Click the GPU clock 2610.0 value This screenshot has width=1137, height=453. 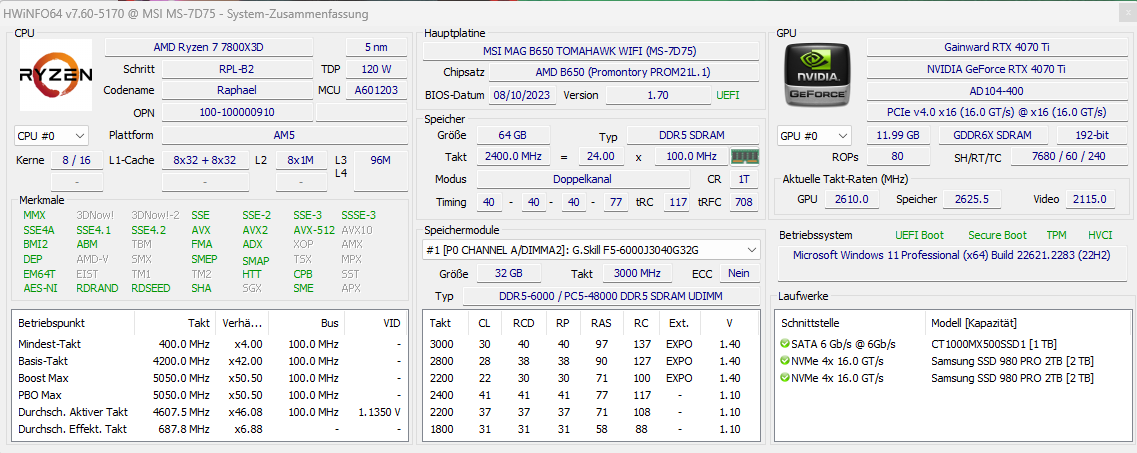tap(853, 199)
